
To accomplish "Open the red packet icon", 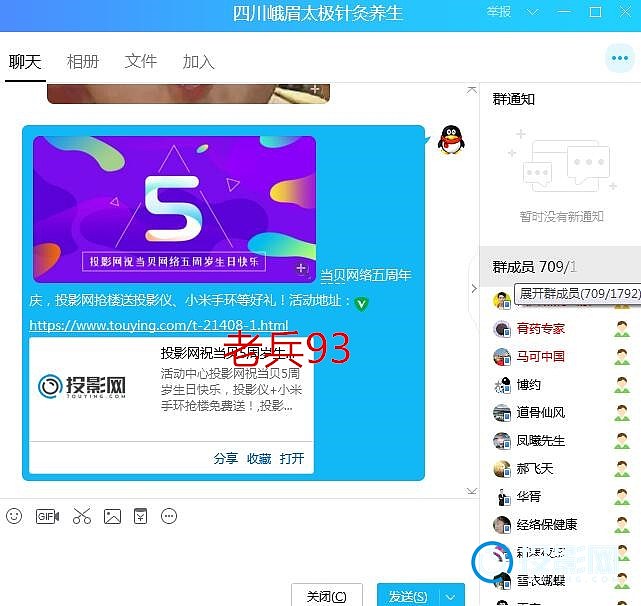I will pyautogui.click(x=140, y=516).
